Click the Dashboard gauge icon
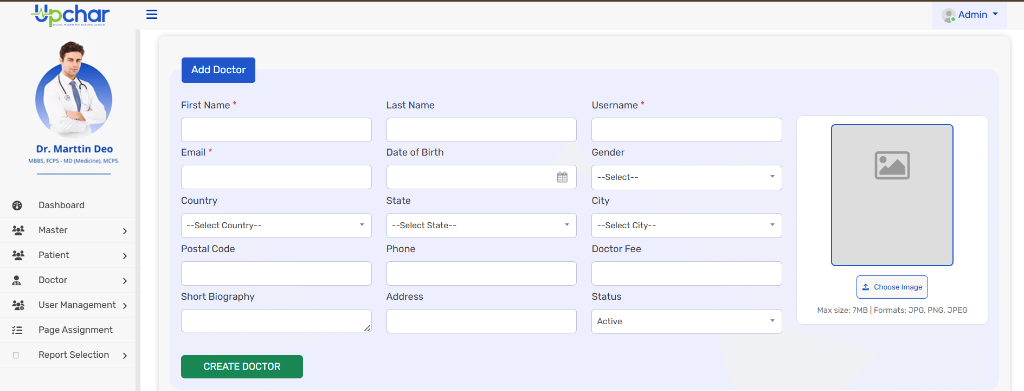Viewport: 1024px width, 391px height. pos(18,205)
